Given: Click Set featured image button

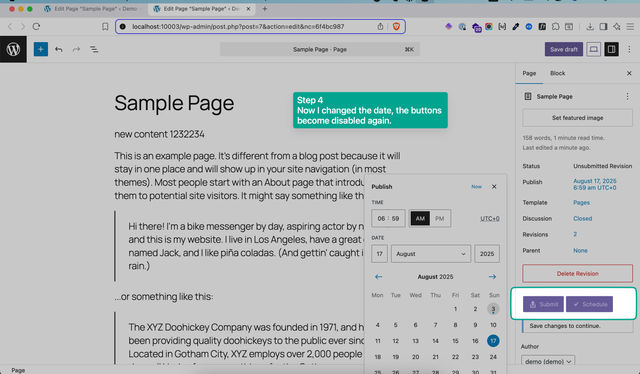Looking at the screenshot, I should coord(578,118).
